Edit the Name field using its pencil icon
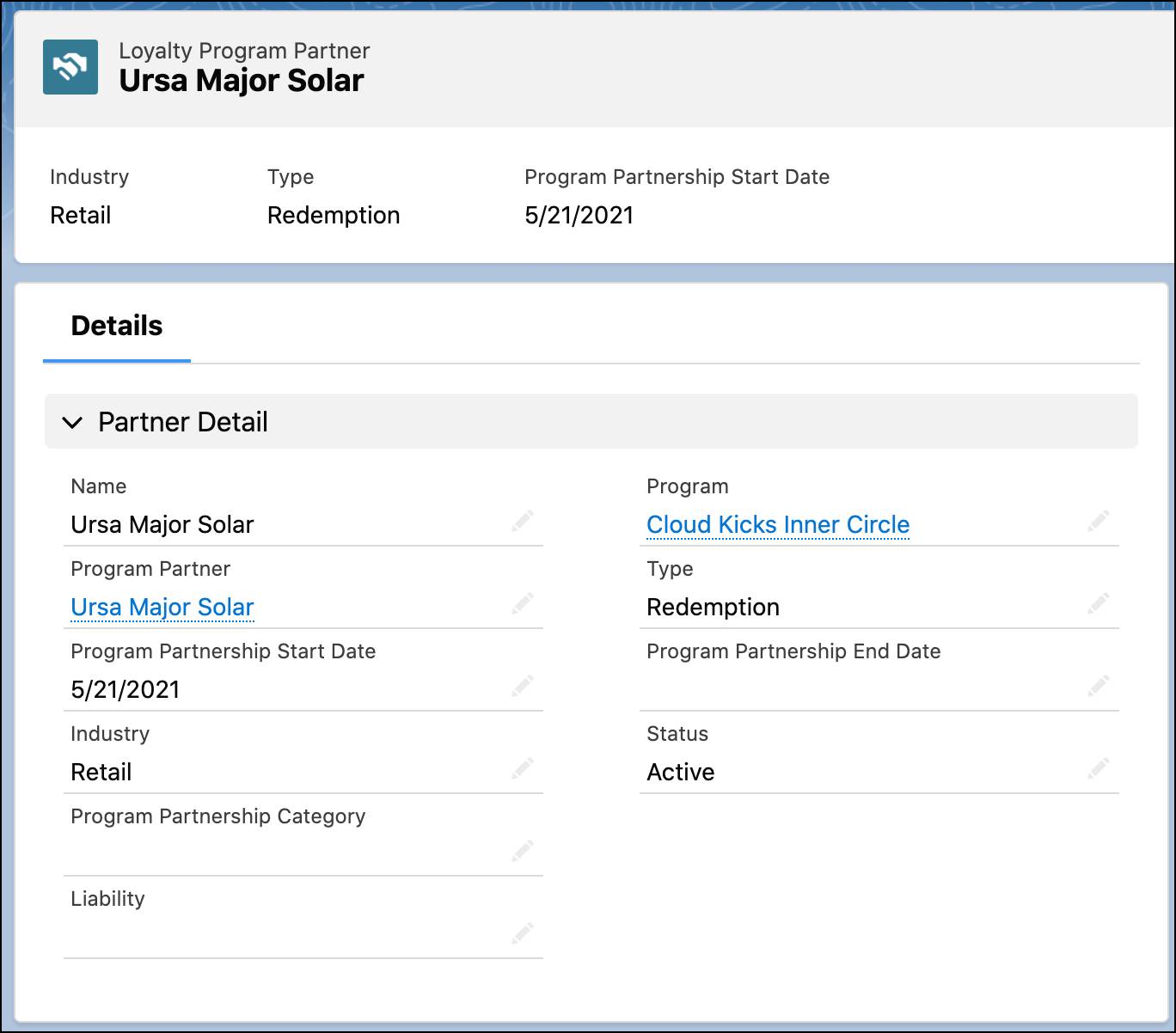1176x1033 pixels. click(x=523, y=521)
